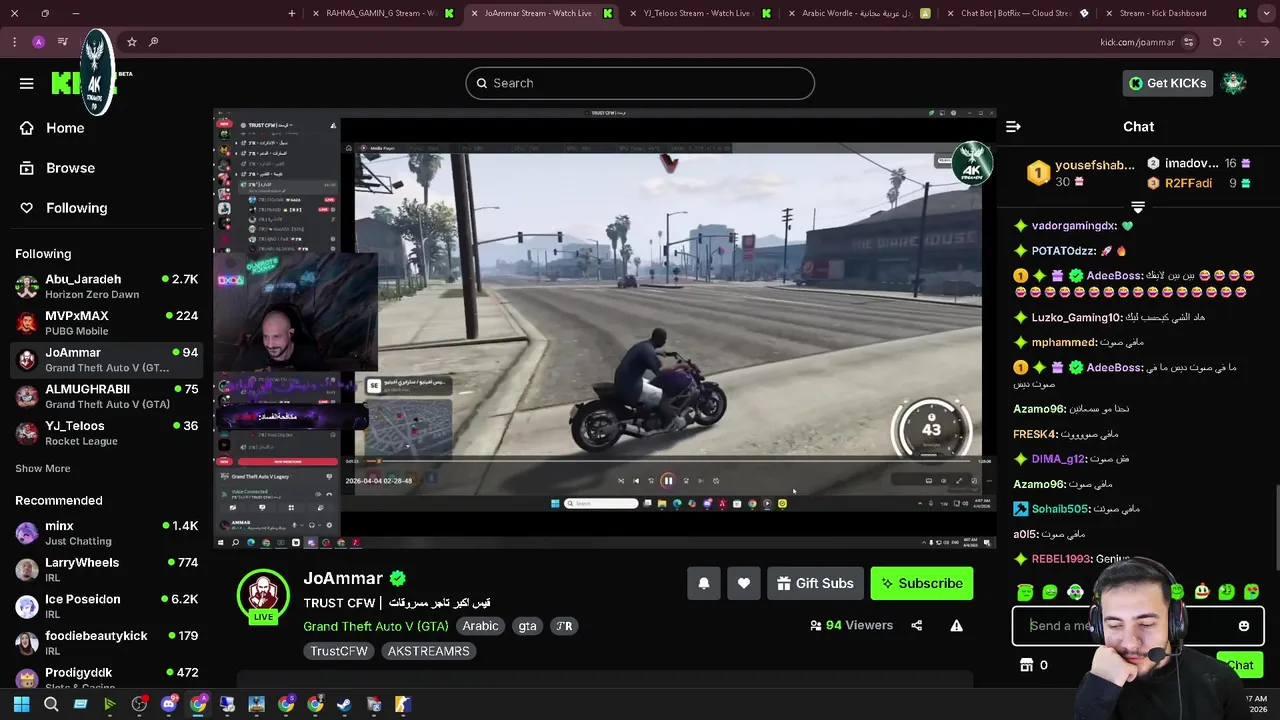The width and height of the screenshot is (1280, 720).
Task: Switch to YJ_Teloos Stream browser tab
Action: point(700,13)
